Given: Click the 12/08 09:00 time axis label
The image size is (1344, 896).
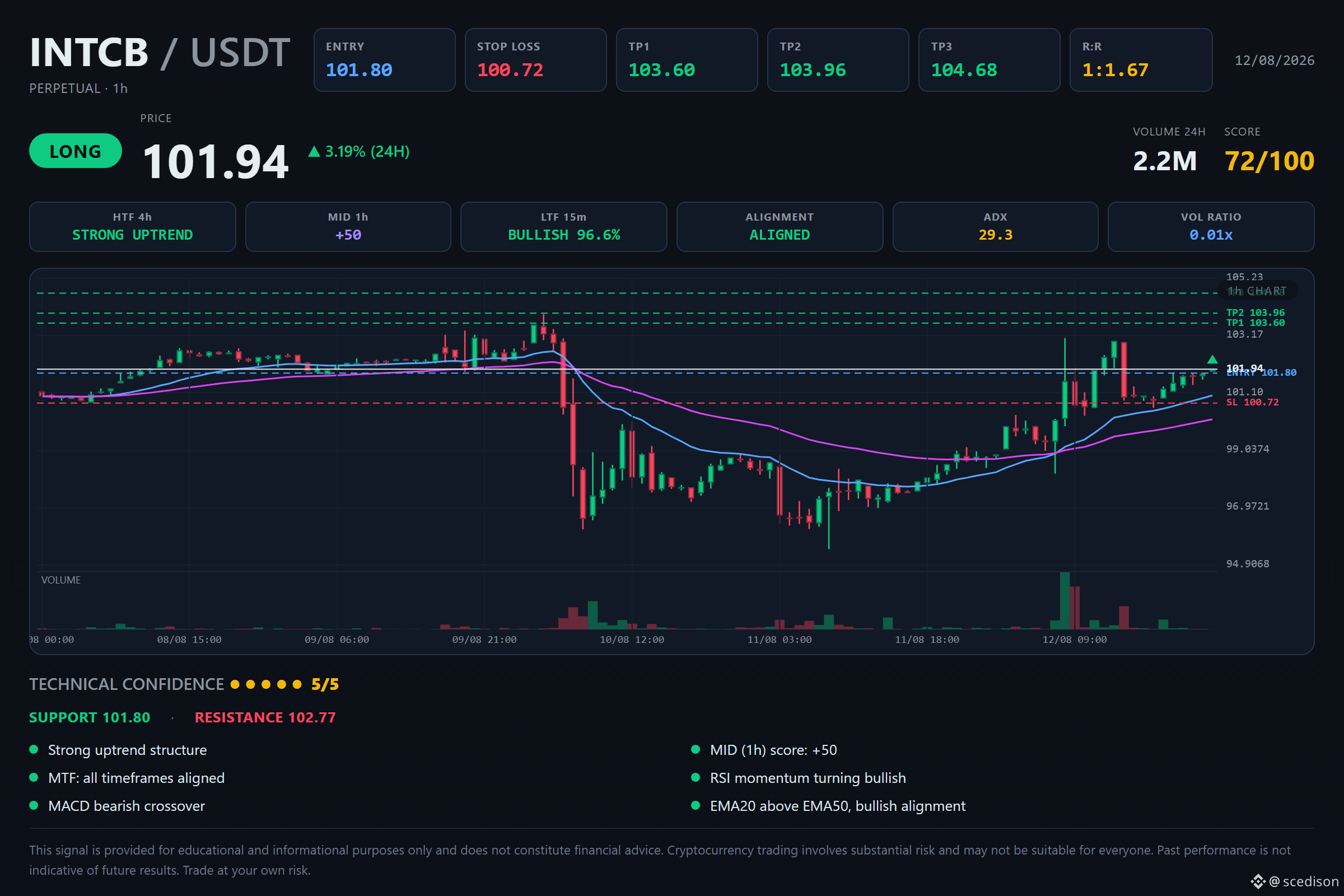Looking at the screenshot, I should (1074, 640).
